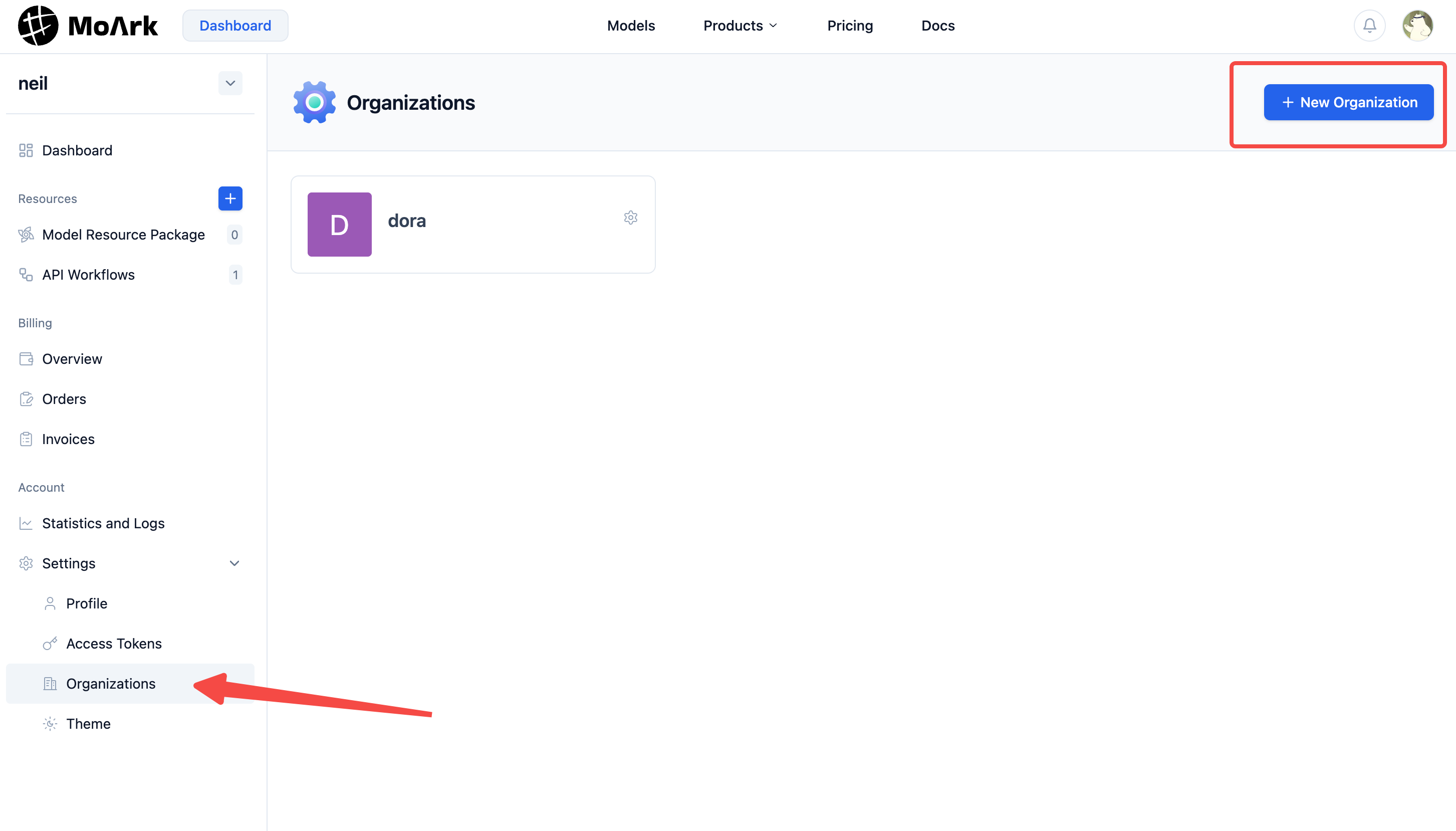Collapse the Settings section chevron
Image resolution: width=1456 pixels, height=831 pixels.
tap(234, 563)
